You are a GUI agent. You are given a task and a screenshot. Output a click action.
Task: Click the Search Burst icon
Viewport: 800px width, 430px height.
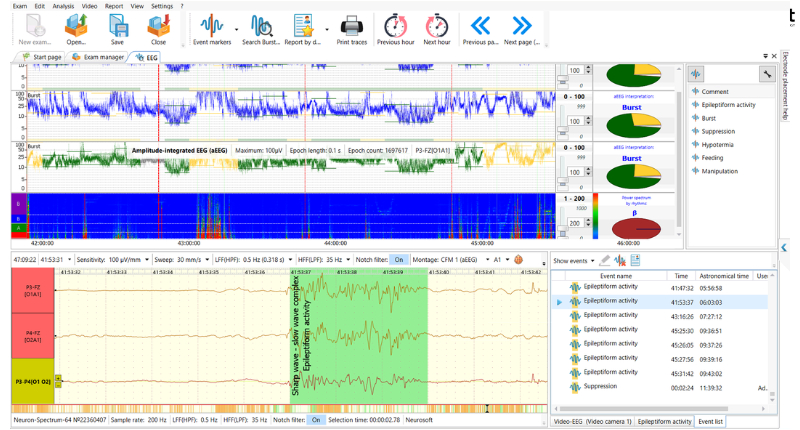pos(261,30)
